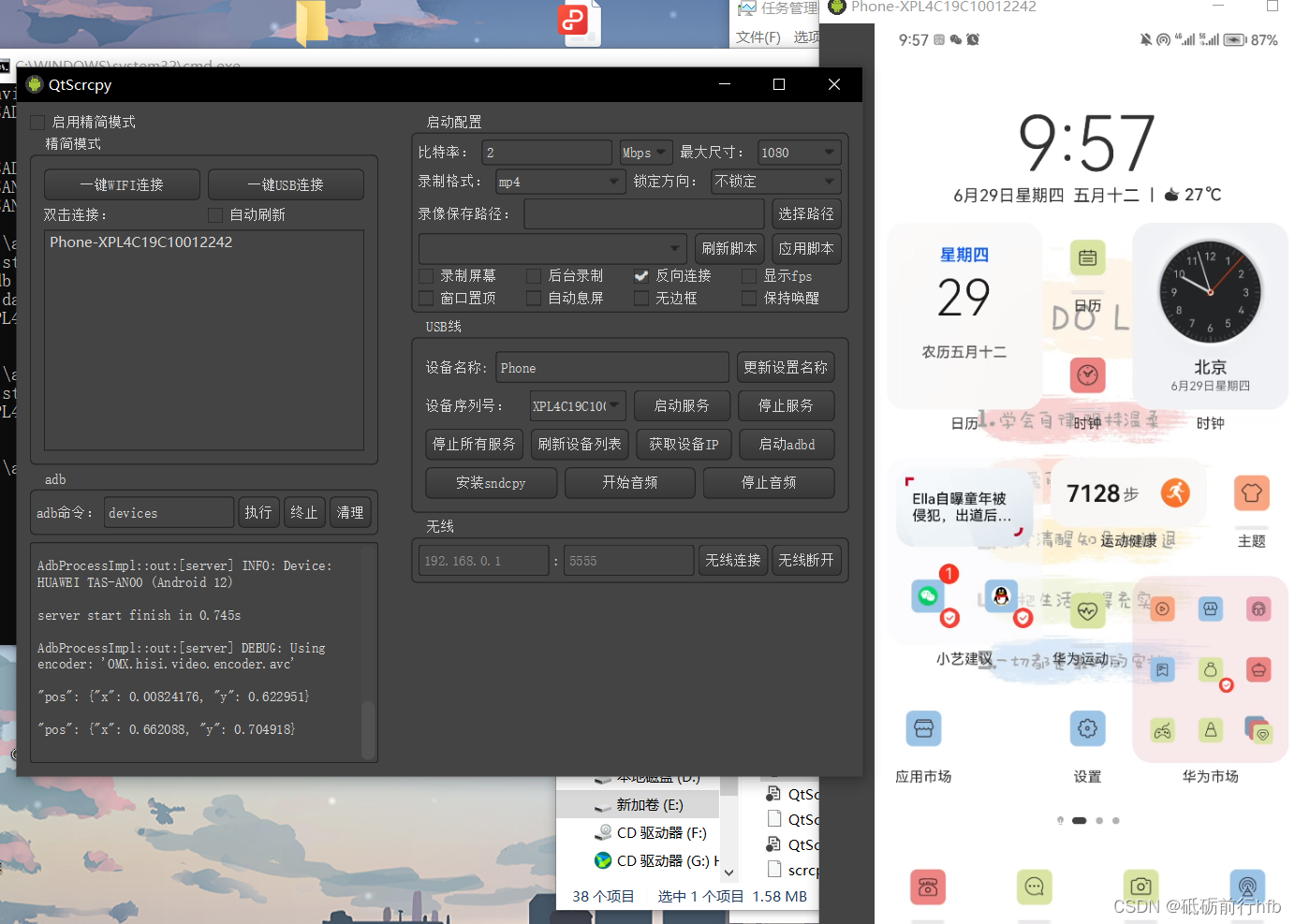Open the Mbps bitrate unit dropdown
1295x924 pixels.
pos(645,152)
